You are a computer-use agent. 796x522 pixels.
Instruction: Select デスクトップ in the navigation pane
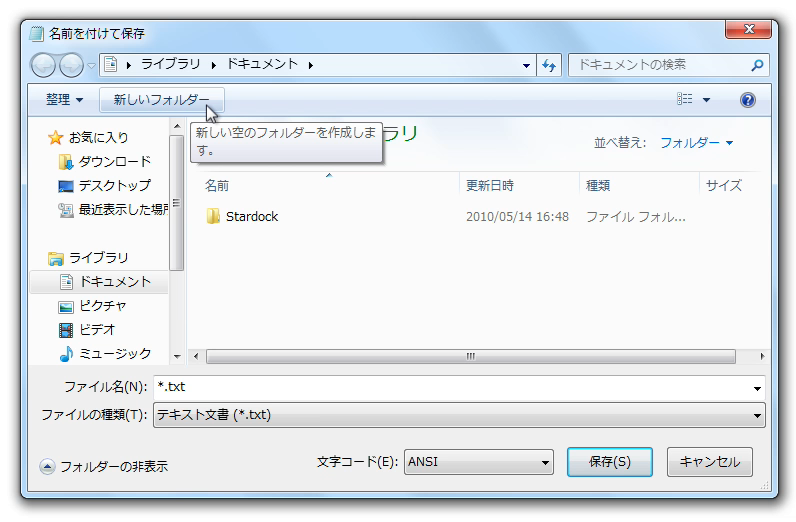point(114,185)
